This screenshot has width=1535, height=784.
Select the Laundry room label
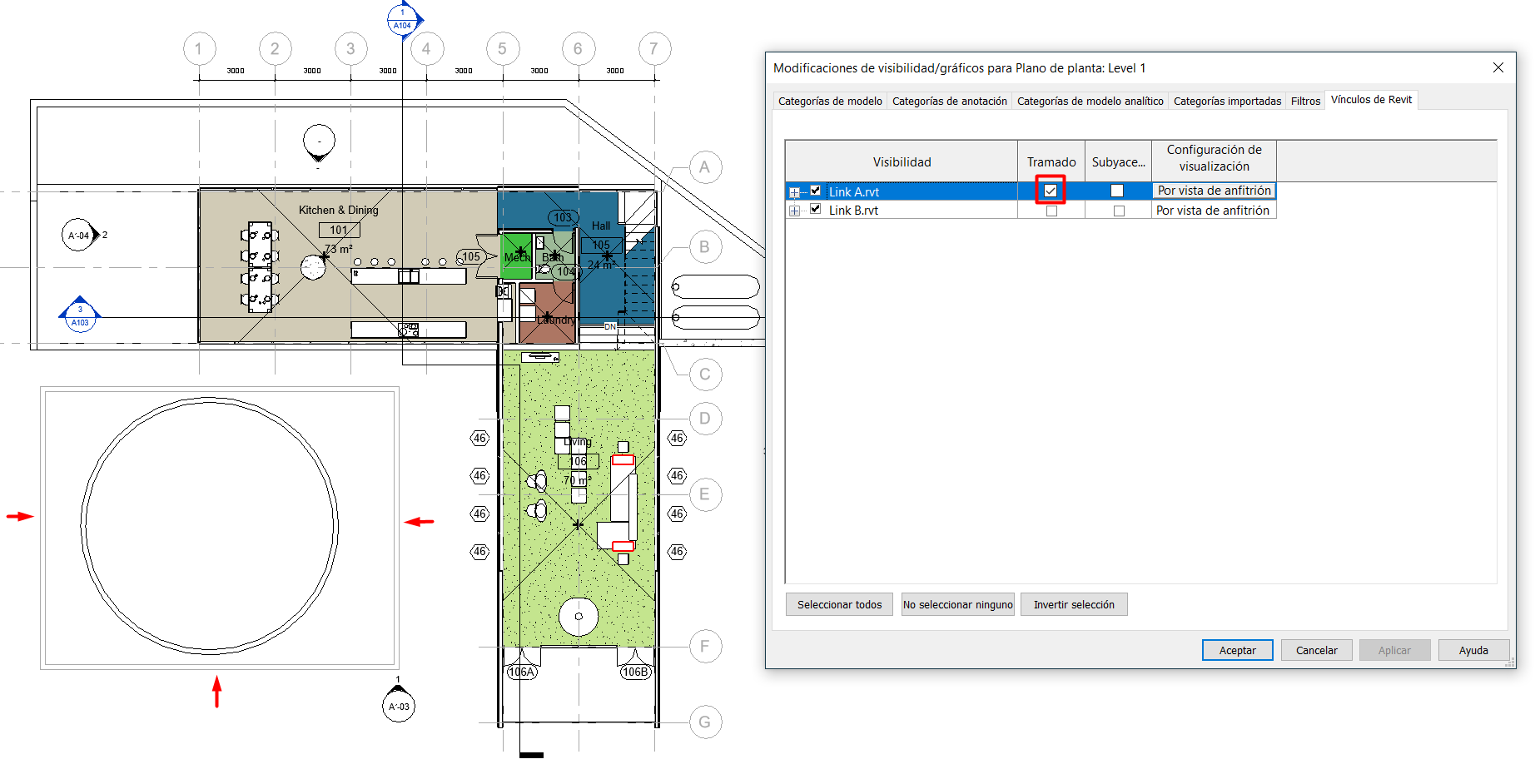[555, 320]
